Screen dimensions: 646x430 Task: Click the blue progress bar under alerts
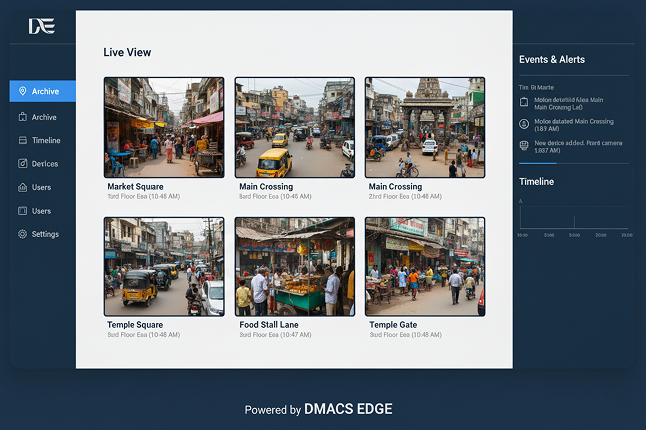[538, 164]
